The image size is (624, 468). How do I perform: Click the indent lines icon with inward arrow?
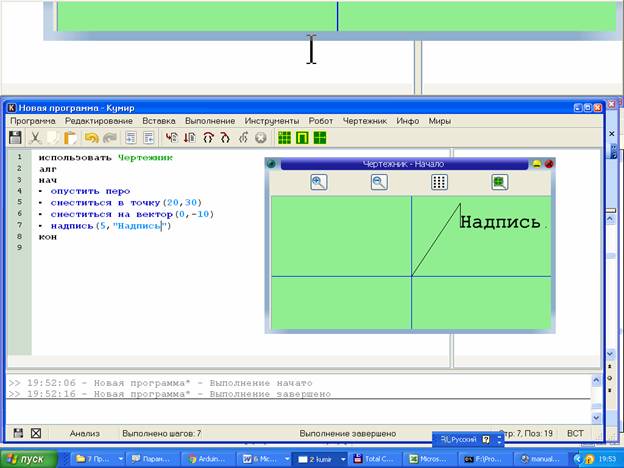[131, 138]
